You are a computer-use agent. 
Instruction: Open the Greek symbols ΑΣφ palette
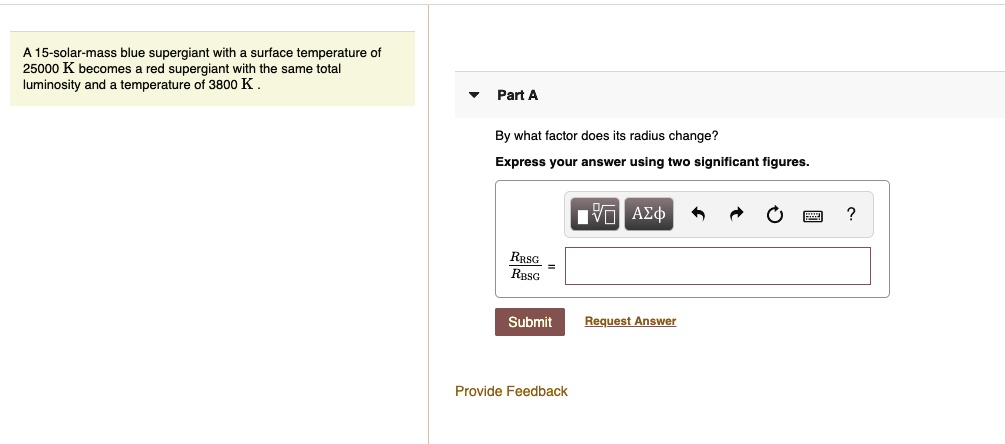click(x=649, y=214)
